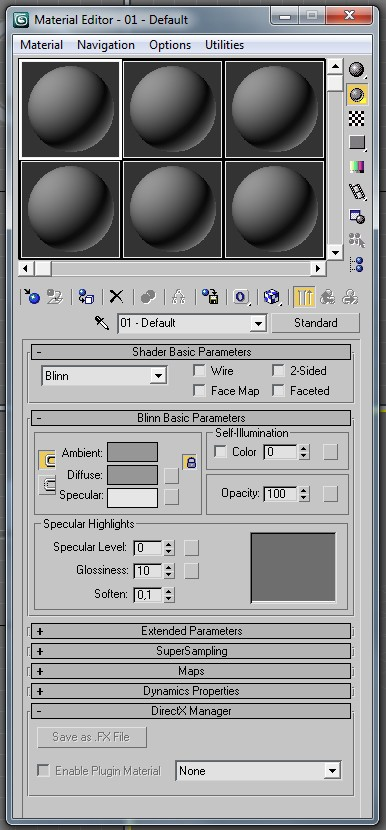Open the Sample Type sphere flyout
This screenshot has height=830, width=386.
point(357,69)
